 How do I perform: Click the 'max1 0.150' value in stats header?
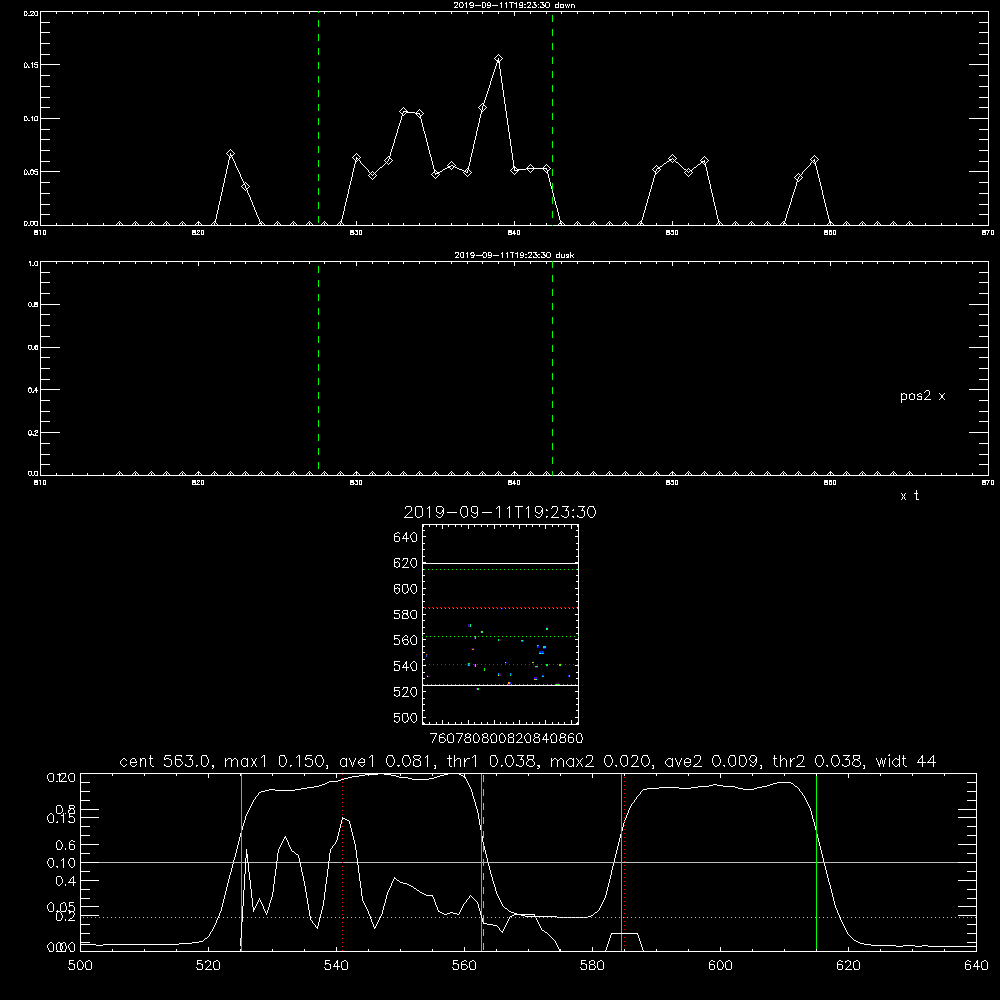pyautogui.click(x=275, y=761)
